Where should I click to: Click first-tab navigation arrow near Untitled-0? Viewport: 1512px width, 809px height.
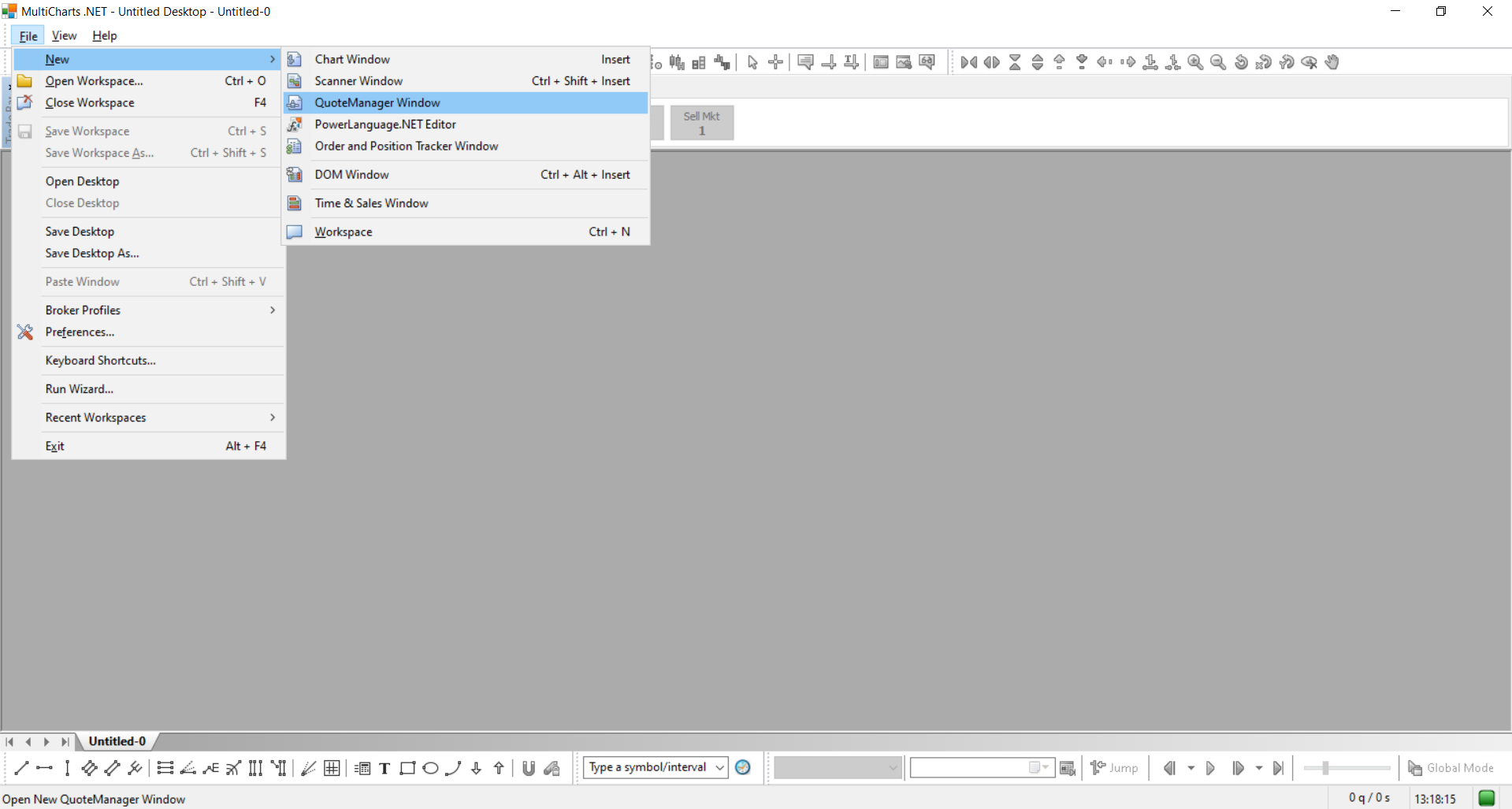(9, 741)
